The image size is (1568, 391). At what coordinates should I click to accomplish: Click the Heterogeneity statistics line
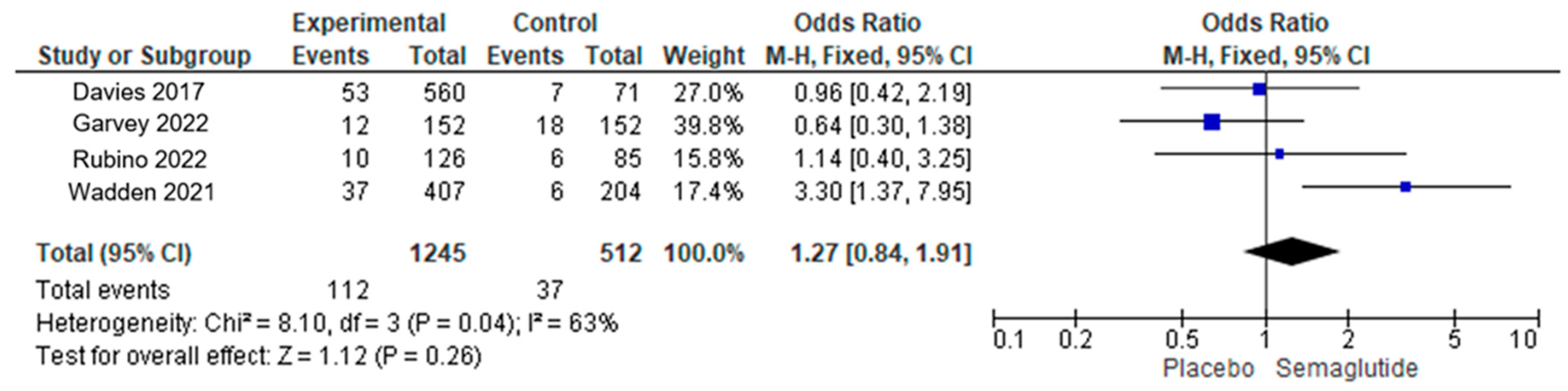[x=327, y=323]
